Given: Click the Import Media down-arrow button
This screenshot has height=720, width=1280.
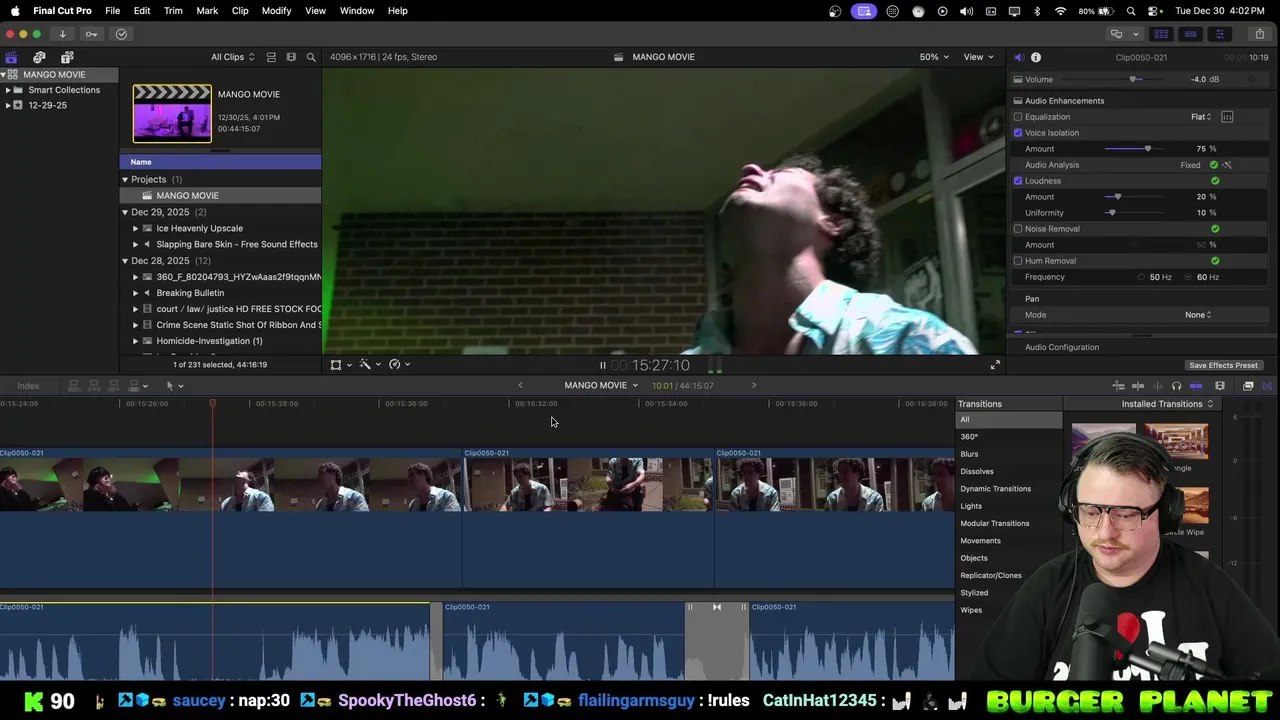Looking at the screenshot, I should tap(62, 34).
